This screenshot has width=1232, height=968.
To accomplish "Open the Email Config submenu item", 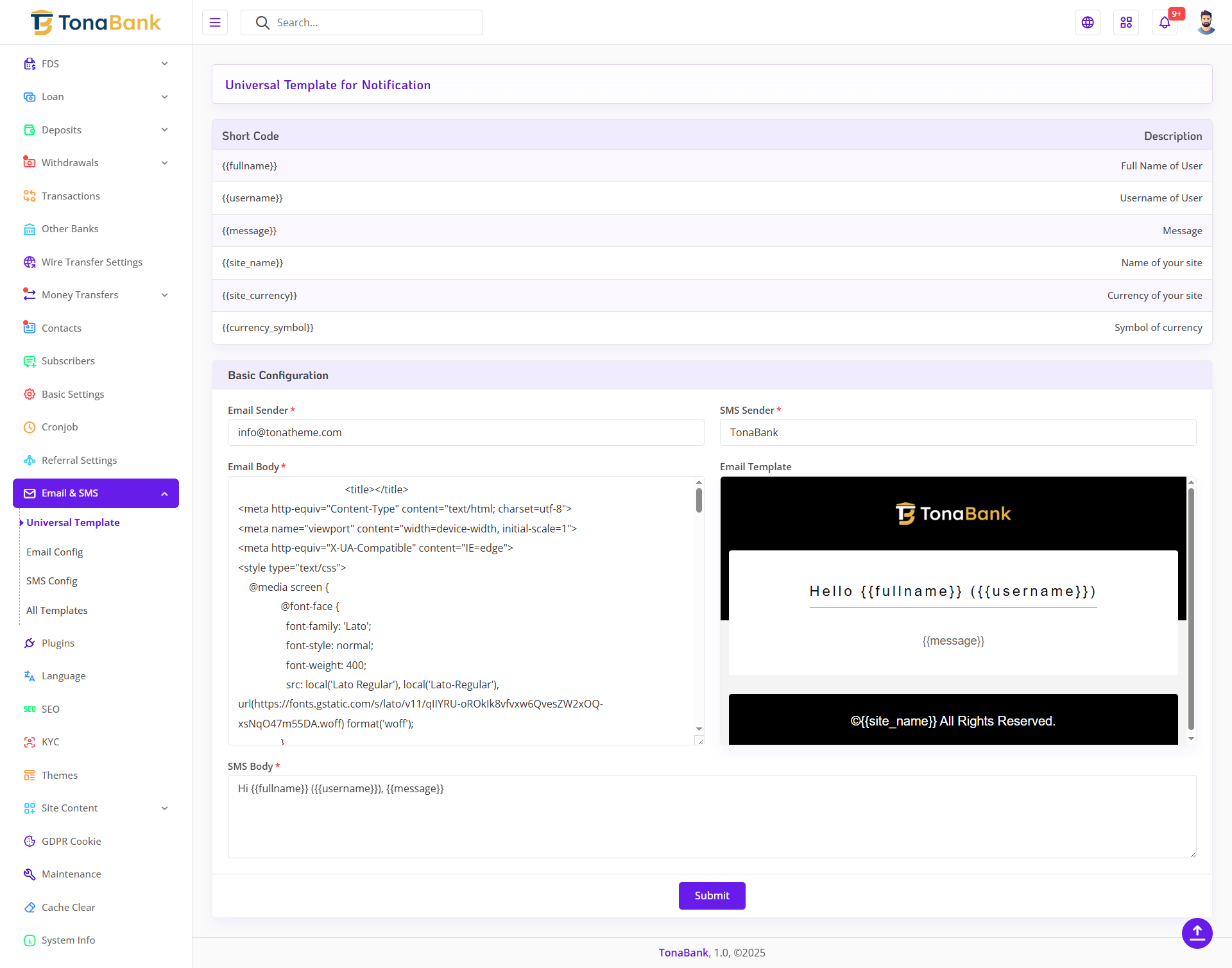I will pos(55,552).
